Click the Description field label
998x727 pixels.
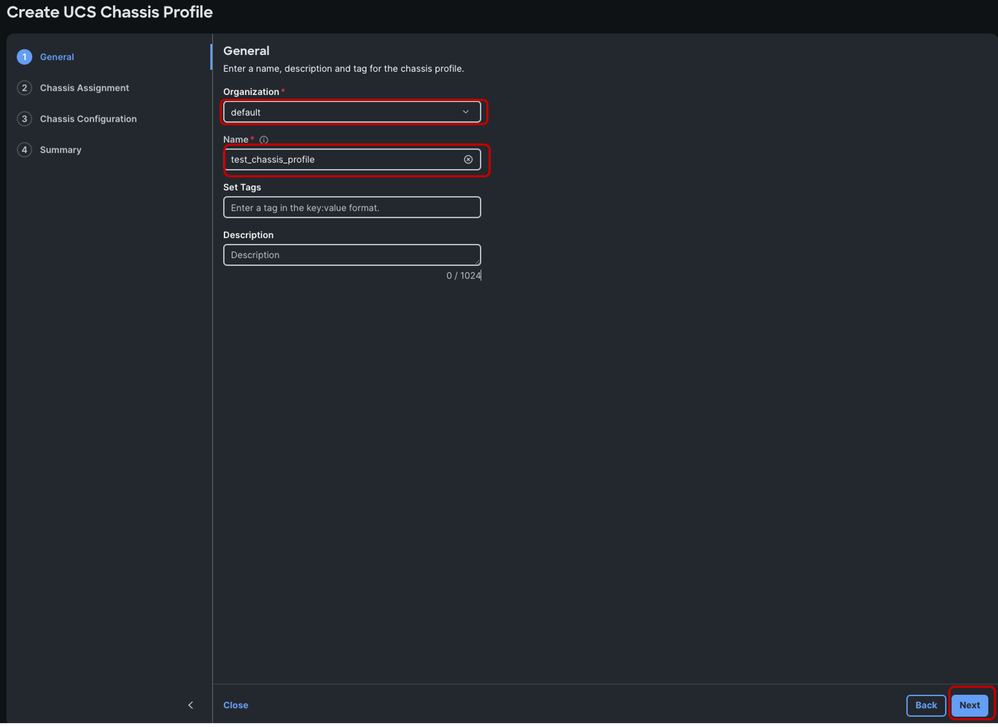coord(248,235)
